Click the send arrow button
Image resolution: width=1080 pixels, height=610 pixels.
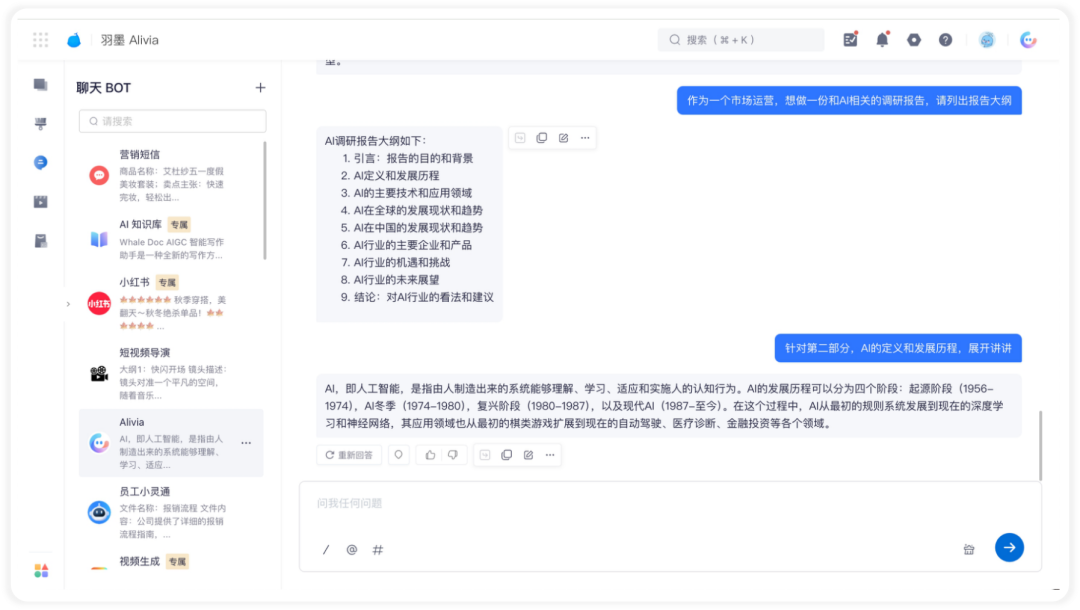[x=1009, y=547]
